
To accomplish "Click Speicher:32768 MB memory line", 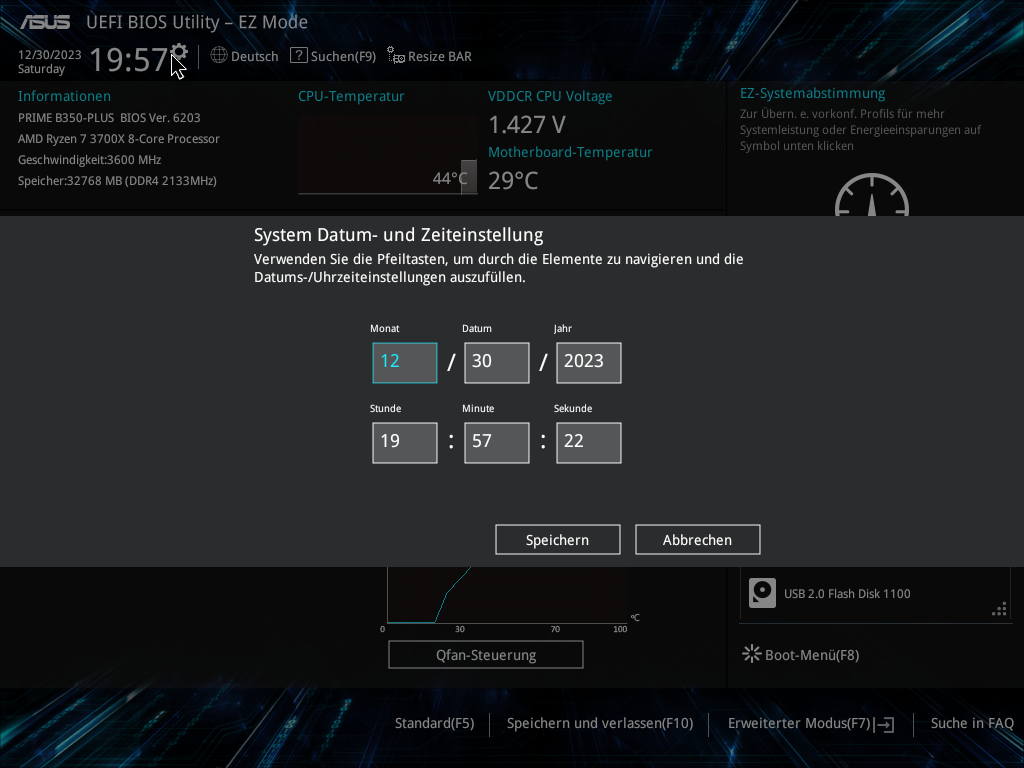I will [x=117, y=180].
